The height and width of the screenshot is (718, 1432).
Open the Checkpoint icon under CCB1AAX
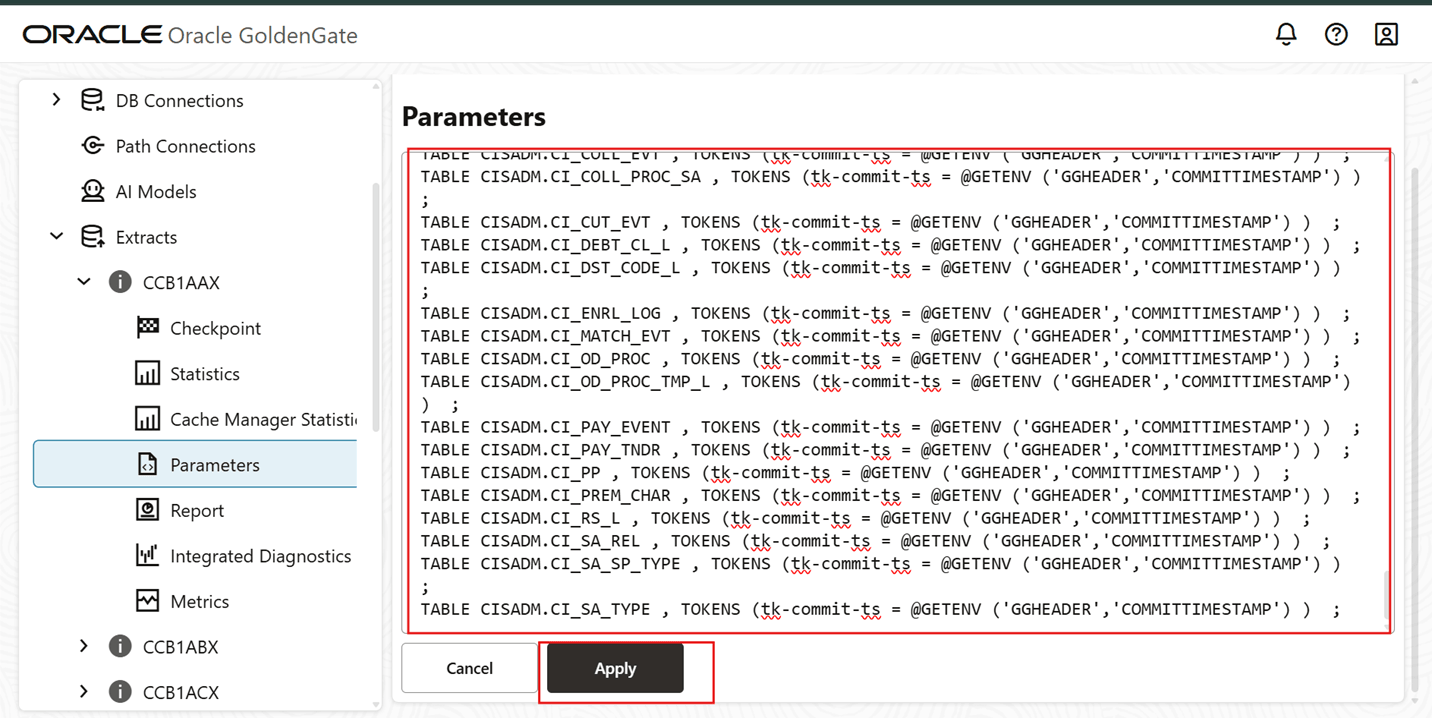point(148,327)
